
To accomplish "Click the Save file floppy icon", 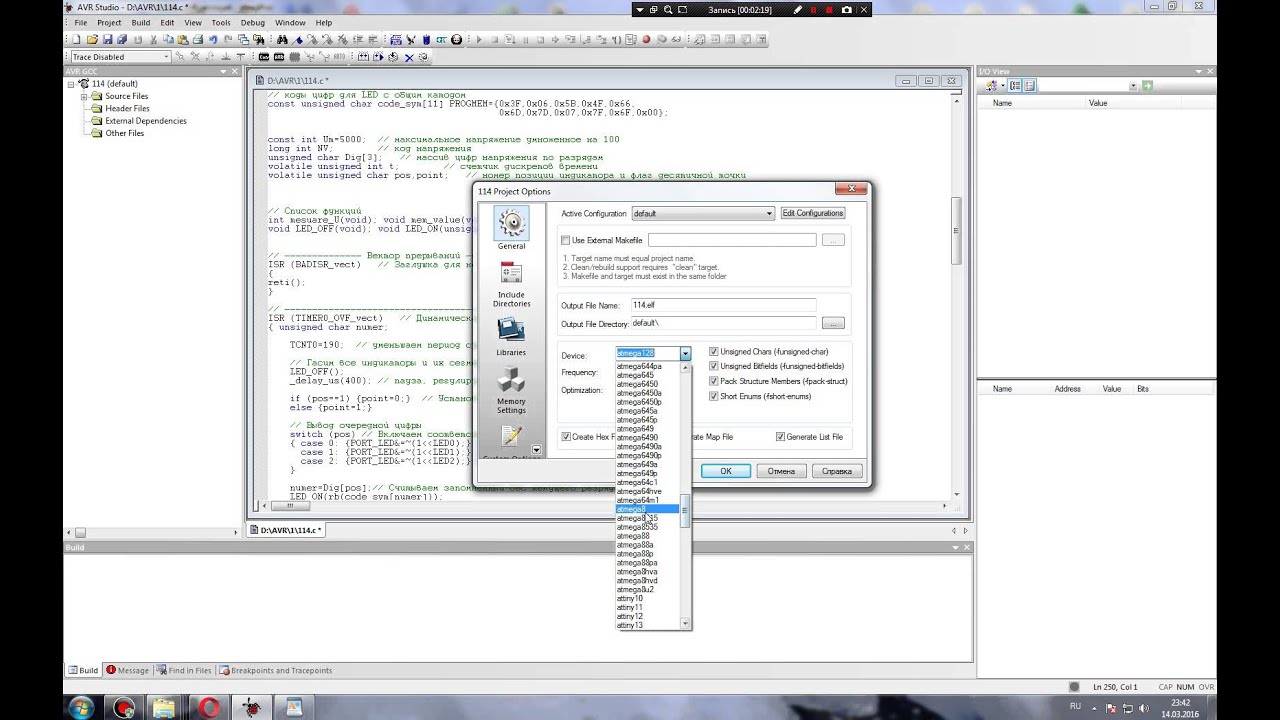I will click(107, 40).
